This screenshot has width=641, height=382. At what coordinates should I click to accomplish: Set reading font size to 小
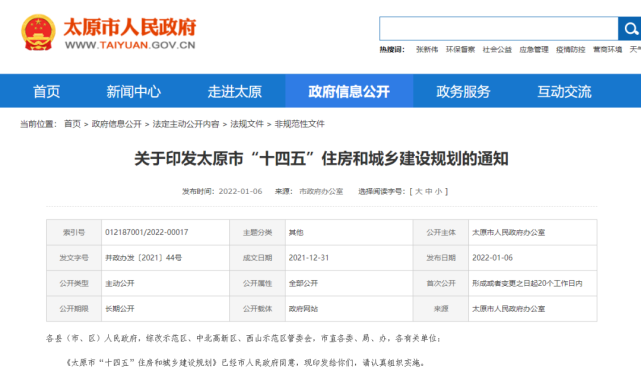(x=438, y=191)
